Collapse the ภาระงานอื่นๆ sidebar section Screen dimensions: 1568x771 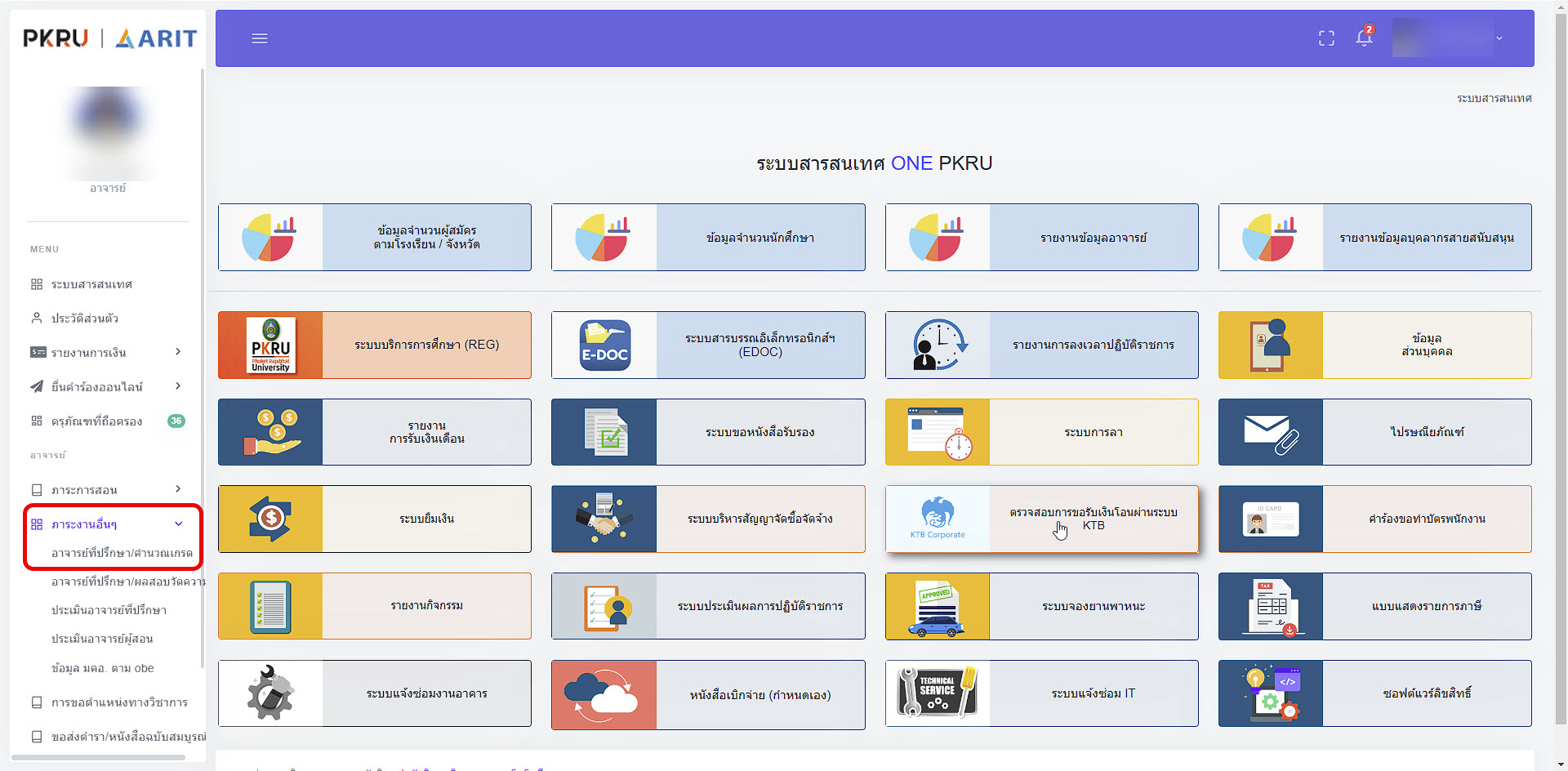pos(107,524)
